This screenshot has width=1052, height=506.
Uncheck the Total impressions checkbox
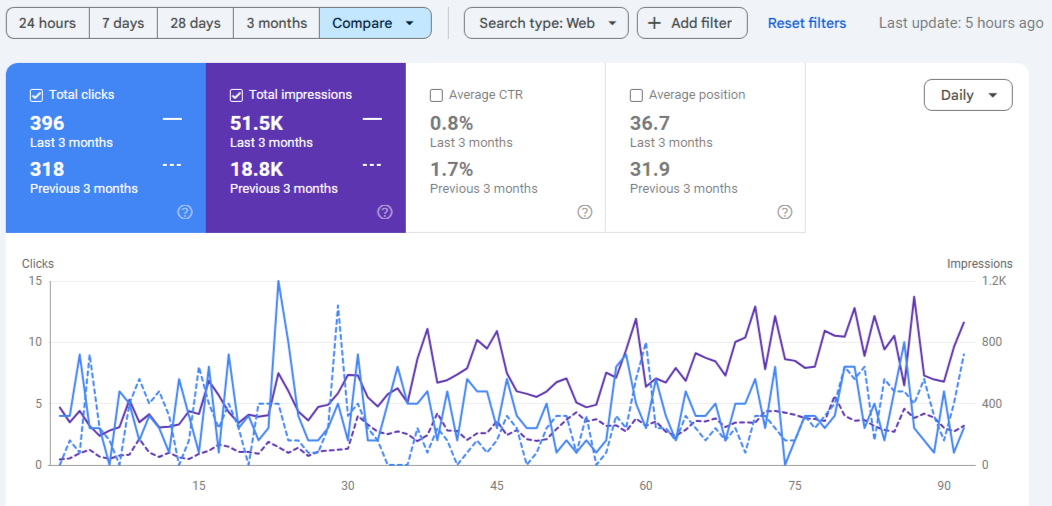(x=237, y=95)
